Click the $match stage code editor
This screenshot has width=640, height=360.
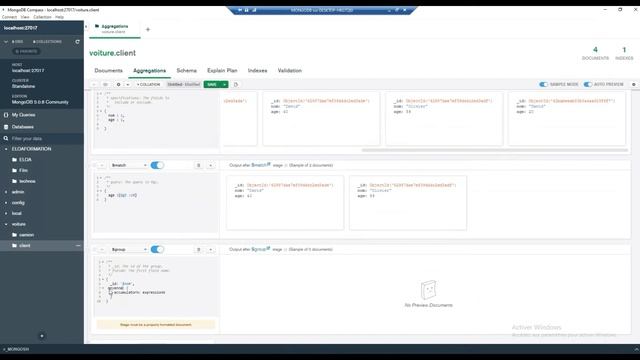pos(156,203)
